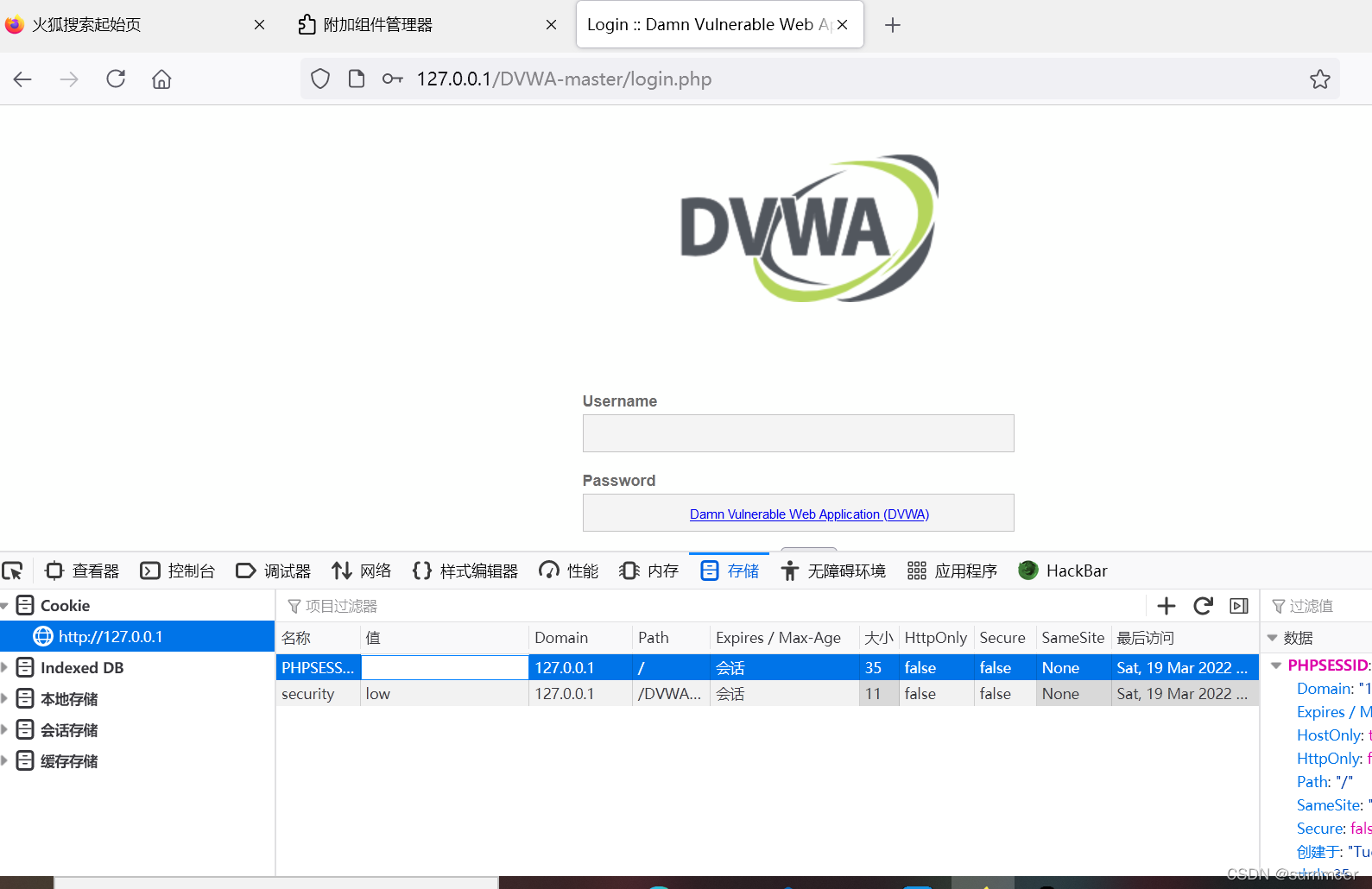Viewport: 1372px width, 889px height.
Task: Expand the 会话存储 tree node
Action: click(4, 729)
